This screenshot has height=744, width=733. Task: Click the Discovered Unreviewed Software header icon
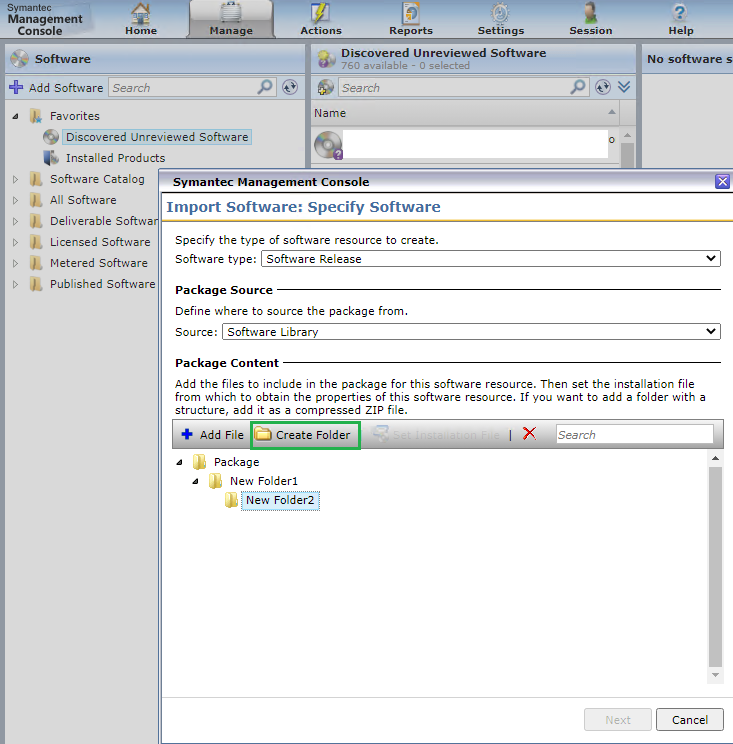pyautogui.click(x=326, y=59)
